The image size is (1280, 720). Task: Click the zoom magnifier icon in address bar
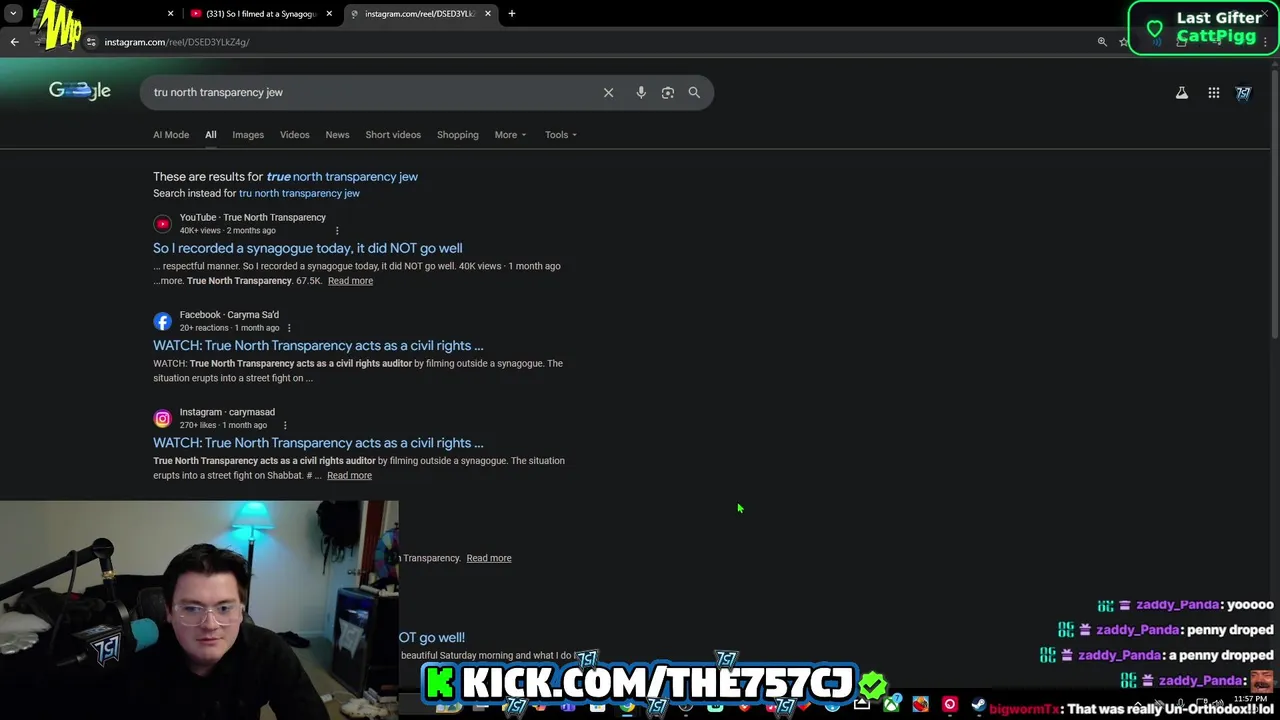(x=1102, y=42)
